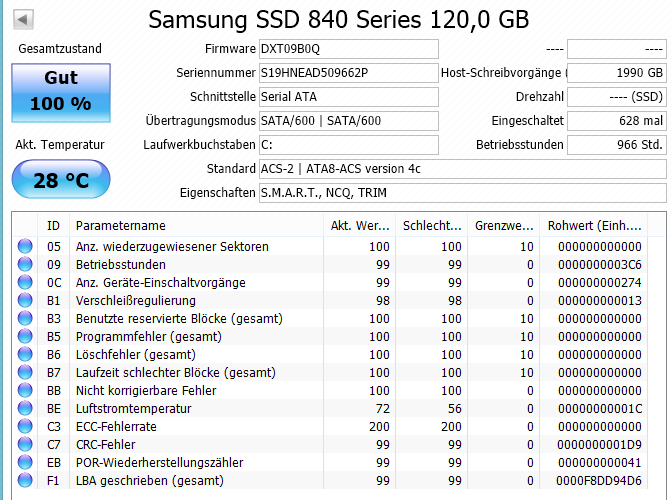Click the Samsung SSD 840 Series title

[338, 20]
